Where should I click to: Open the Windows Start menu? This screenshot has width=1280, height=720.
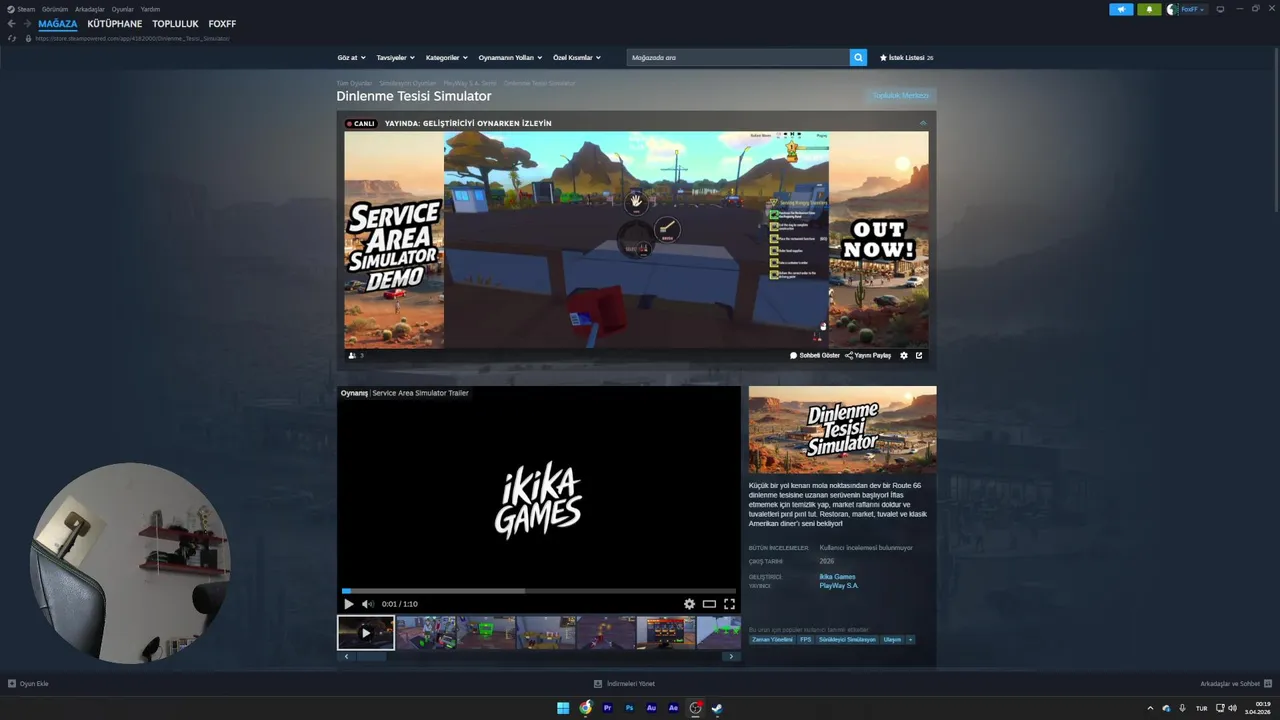[x=563, y=708]
